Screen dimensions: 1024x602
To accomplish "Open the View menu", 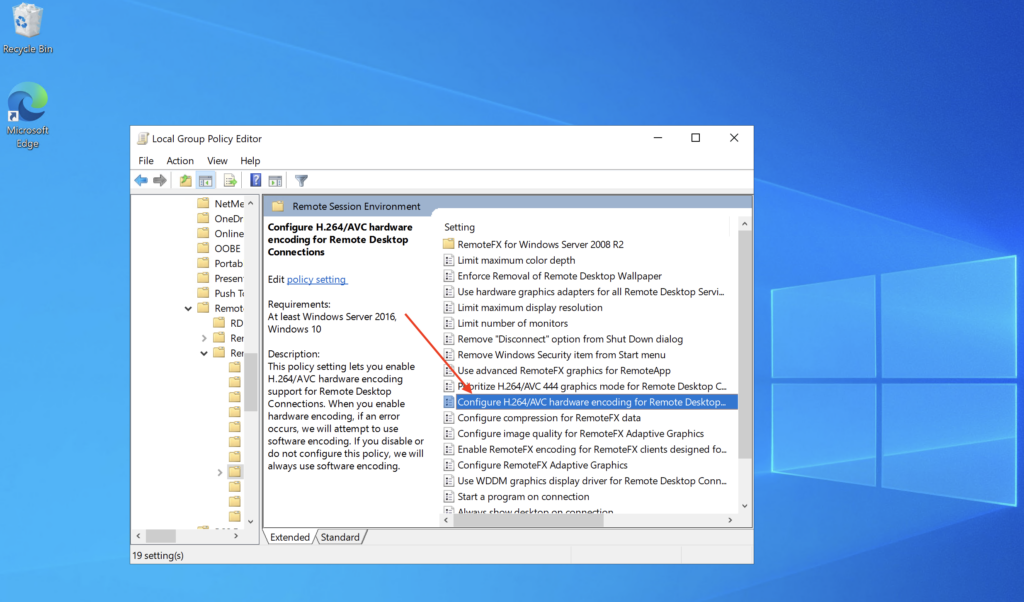I will 217,161.
